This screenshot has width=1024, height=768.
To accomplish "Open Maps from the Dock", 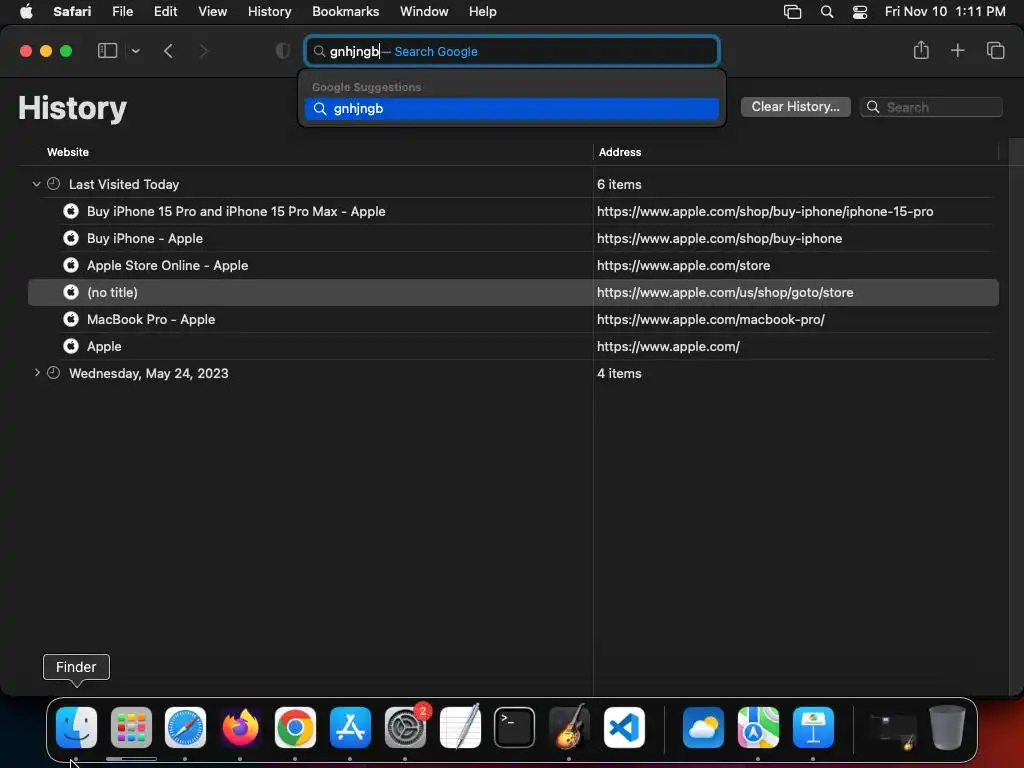I will click(758, 727).
